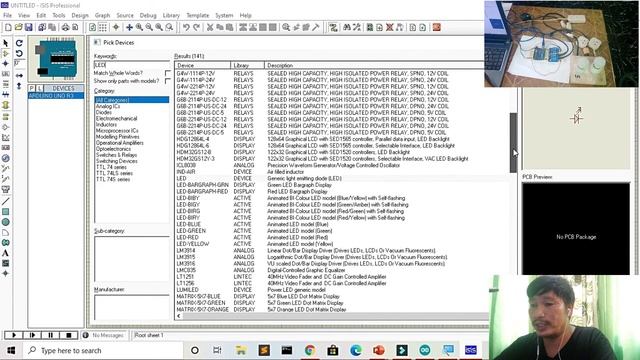
Task: Click the L (library) button
Action: pos(40,88)
